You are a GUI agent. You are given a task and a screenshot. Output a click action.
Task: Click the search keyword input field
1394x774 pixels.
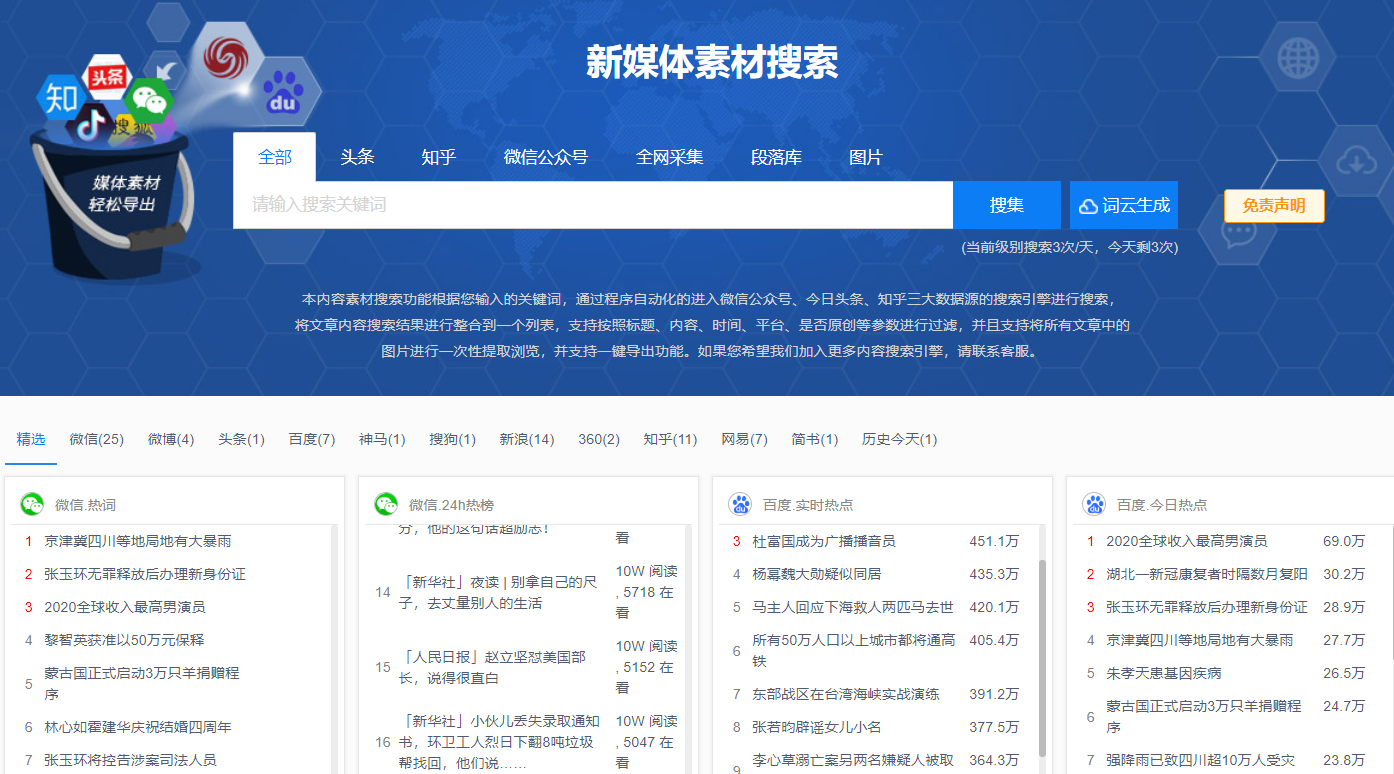(x=593, y=205)
